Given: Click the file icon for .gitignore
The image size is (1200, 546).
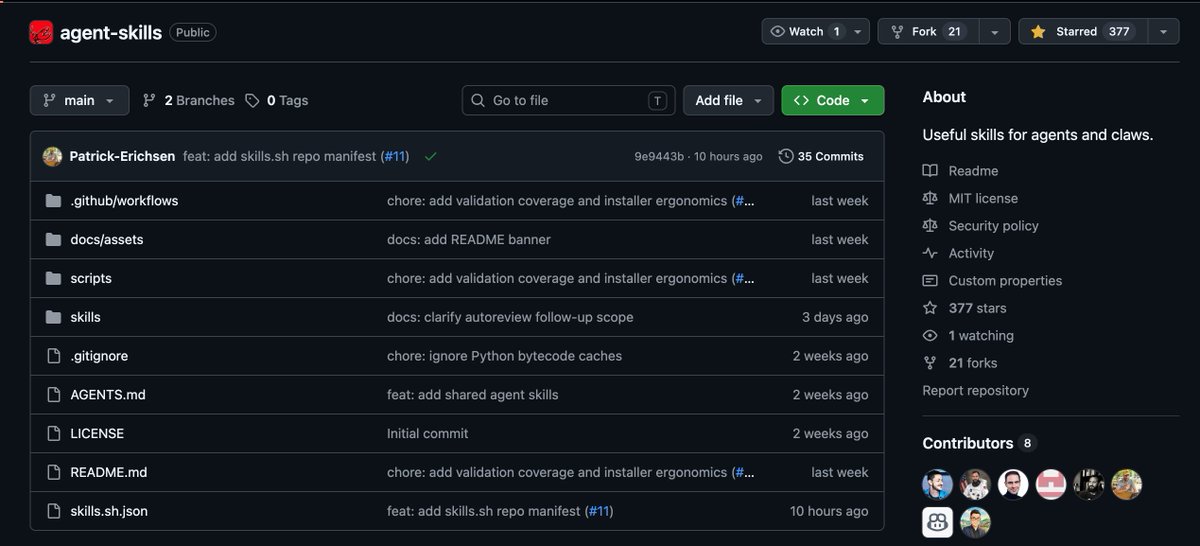Looking at the screenshot, I should pos(53,356).
